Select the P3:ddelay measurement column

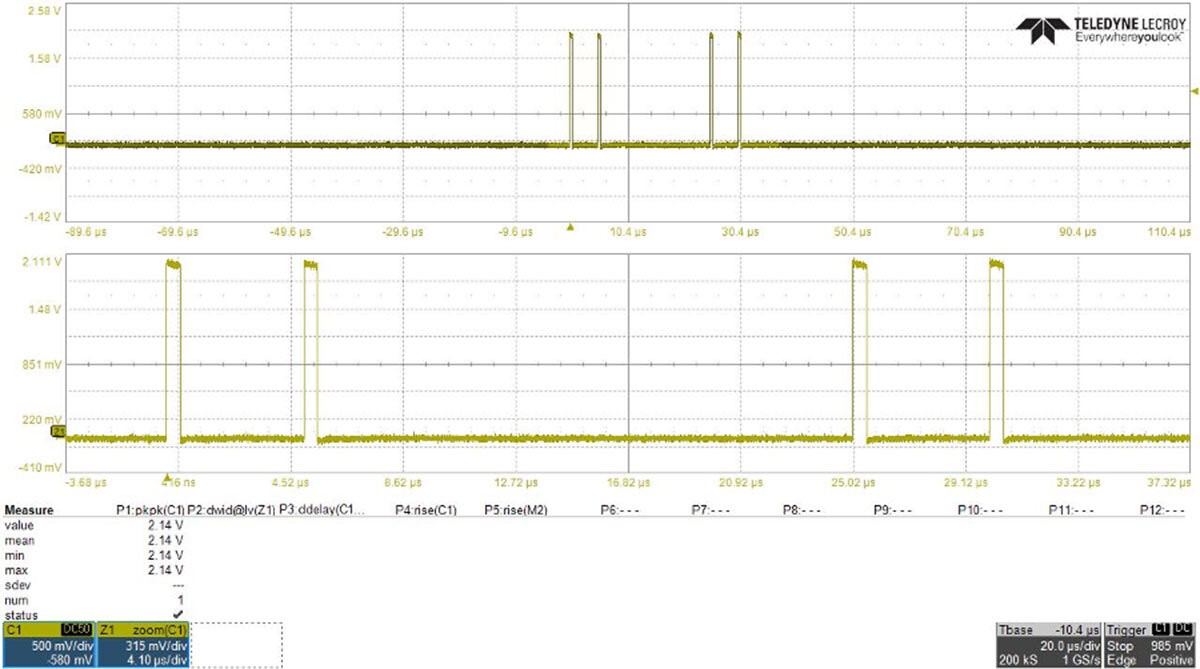(x=322, y=510)
